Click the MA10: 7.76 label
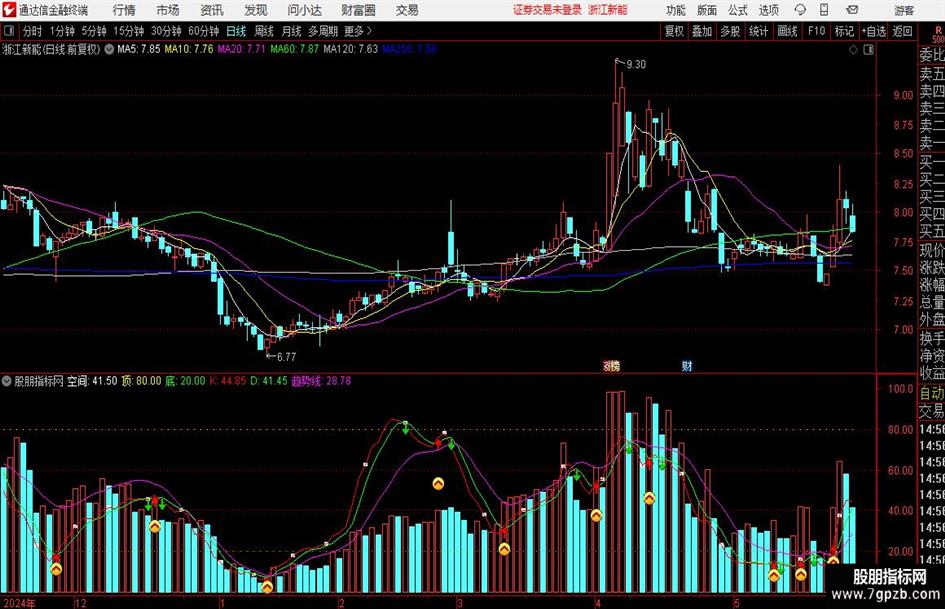This screenshot has height=609, width=945. pos(189,49)
